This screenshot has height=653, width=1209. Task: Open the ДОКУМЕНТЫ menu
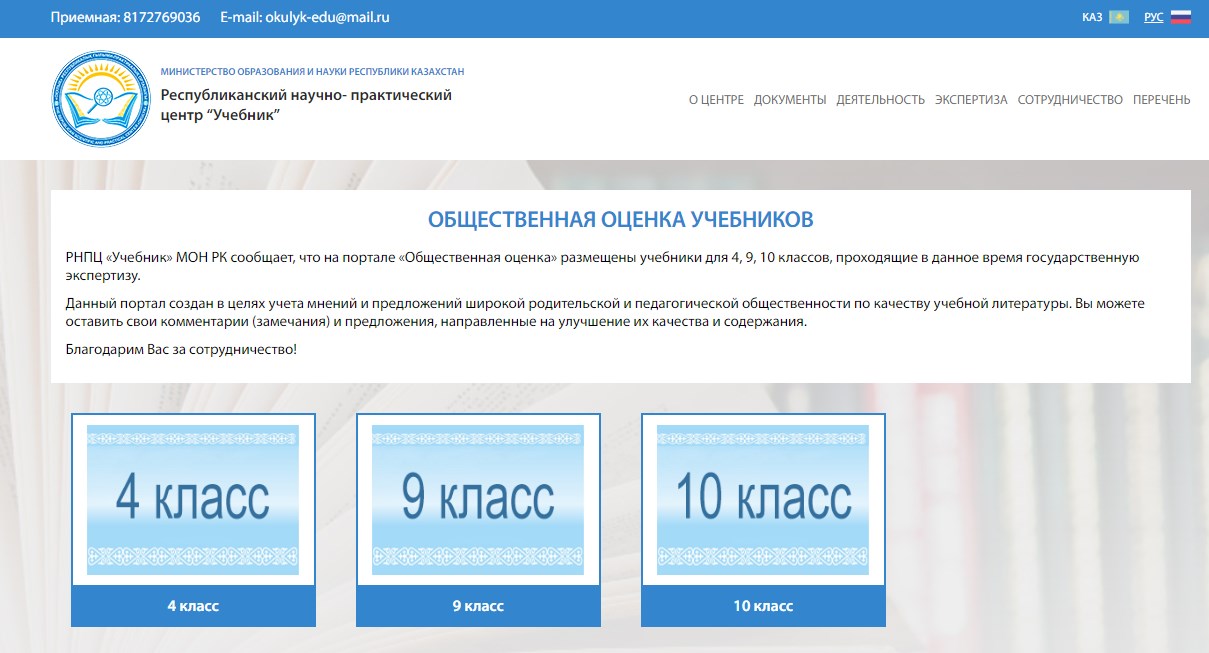coord(790,100)
